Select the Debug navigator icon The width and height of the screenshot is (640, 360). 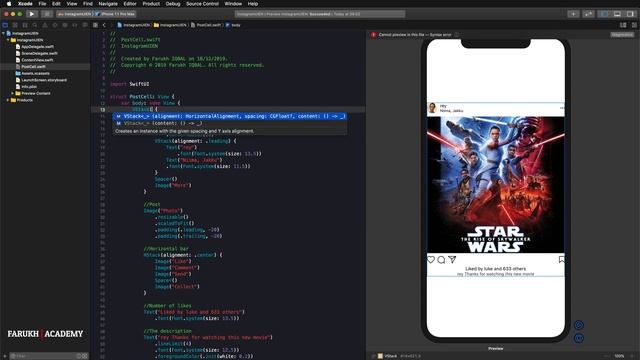coord(64,25)
